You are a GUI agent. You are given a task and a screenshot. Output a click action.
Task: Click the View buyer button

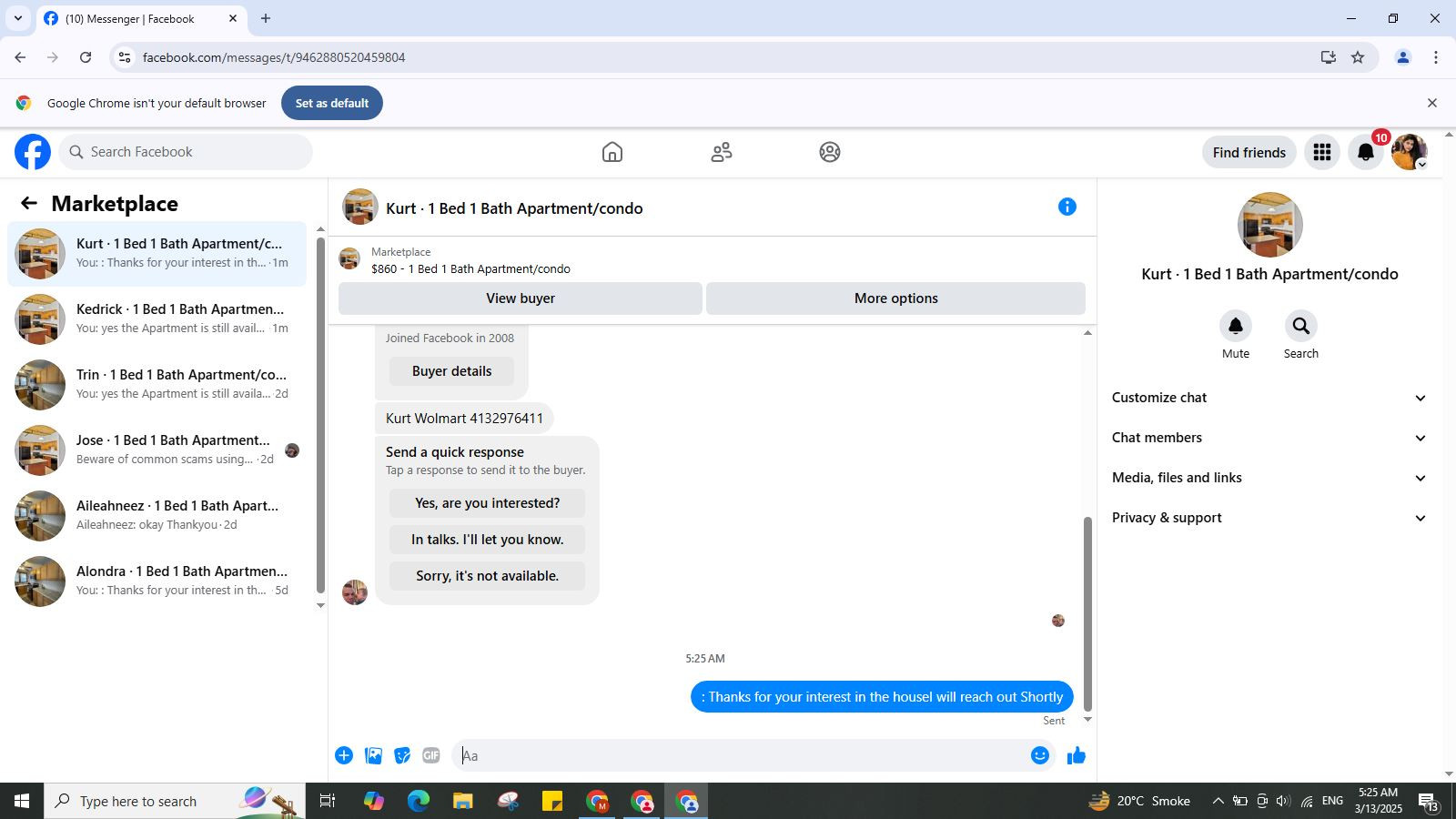click(x=521, y=298)
